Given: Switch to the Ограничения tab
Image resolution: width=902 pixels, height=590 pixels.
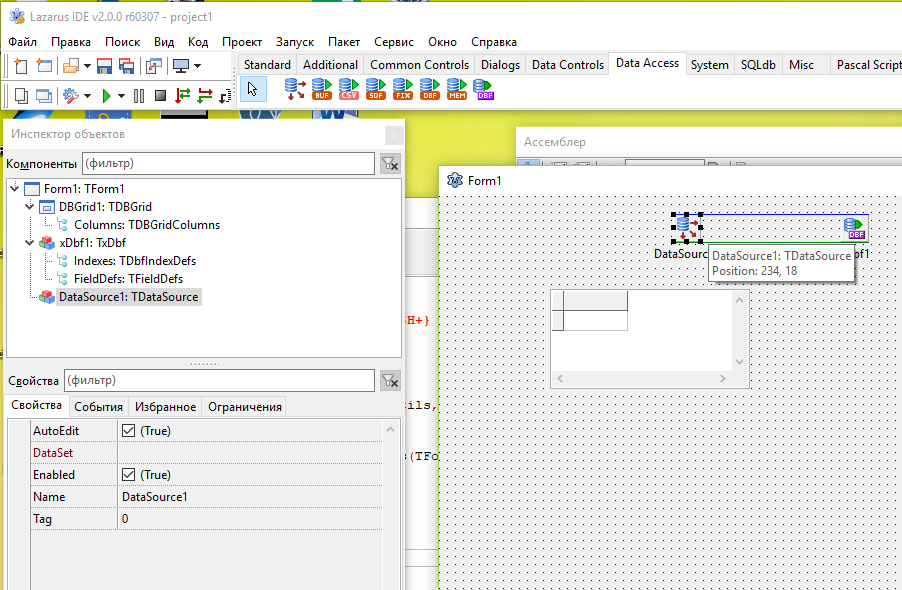Looking at the screenshot, I should click(x=245, y=407).
